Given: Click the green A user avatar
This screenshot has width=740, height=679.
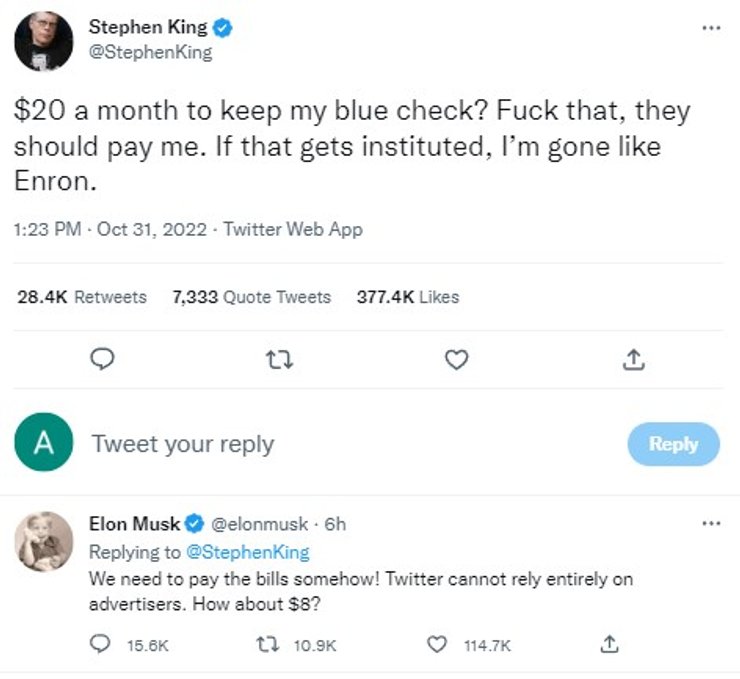Looking at the screenshot, I should point(43,443).
